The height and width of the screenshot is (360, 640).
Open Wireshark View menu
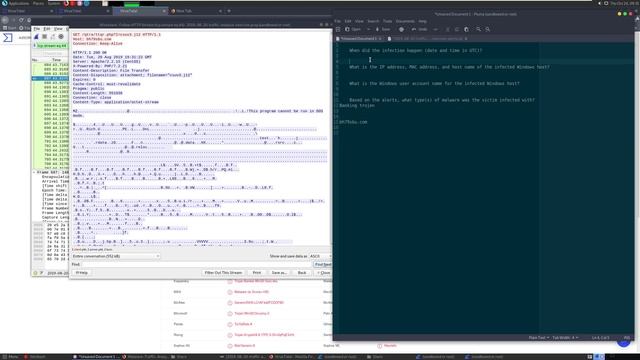(x=58, y=29)
